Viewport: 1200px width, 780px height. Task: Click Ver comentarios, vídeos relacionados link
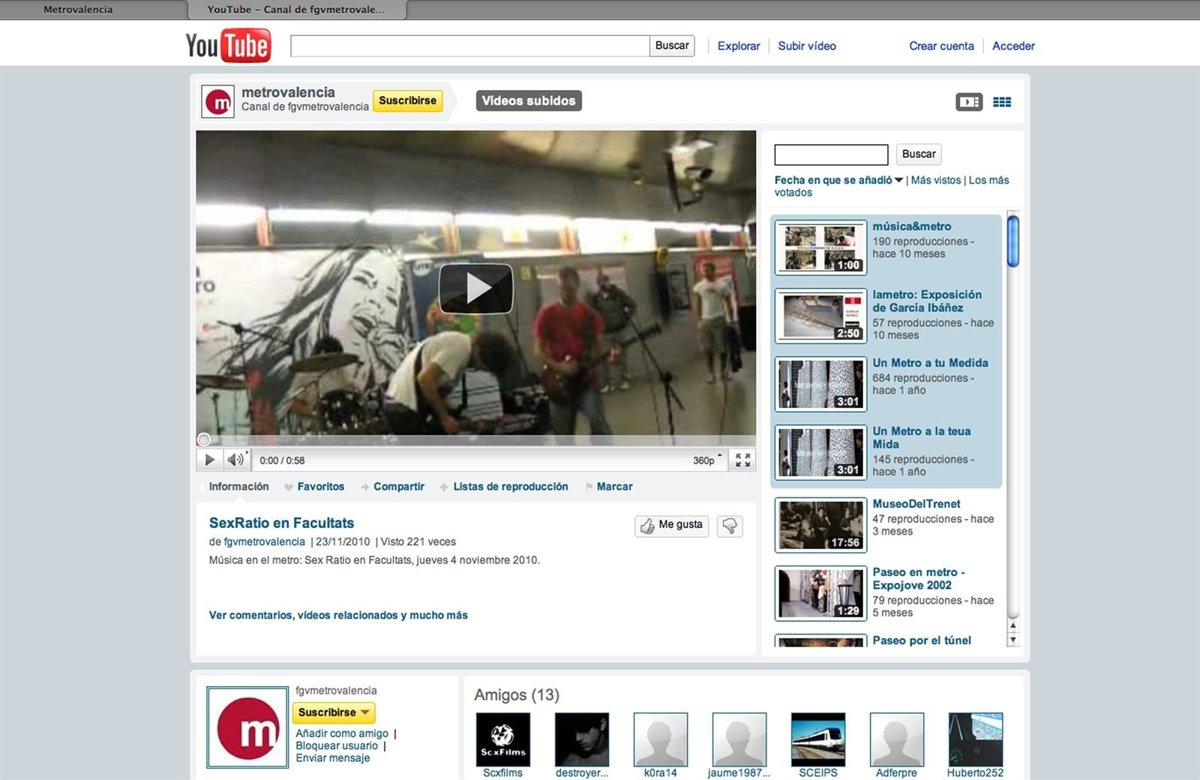point(338,615)
